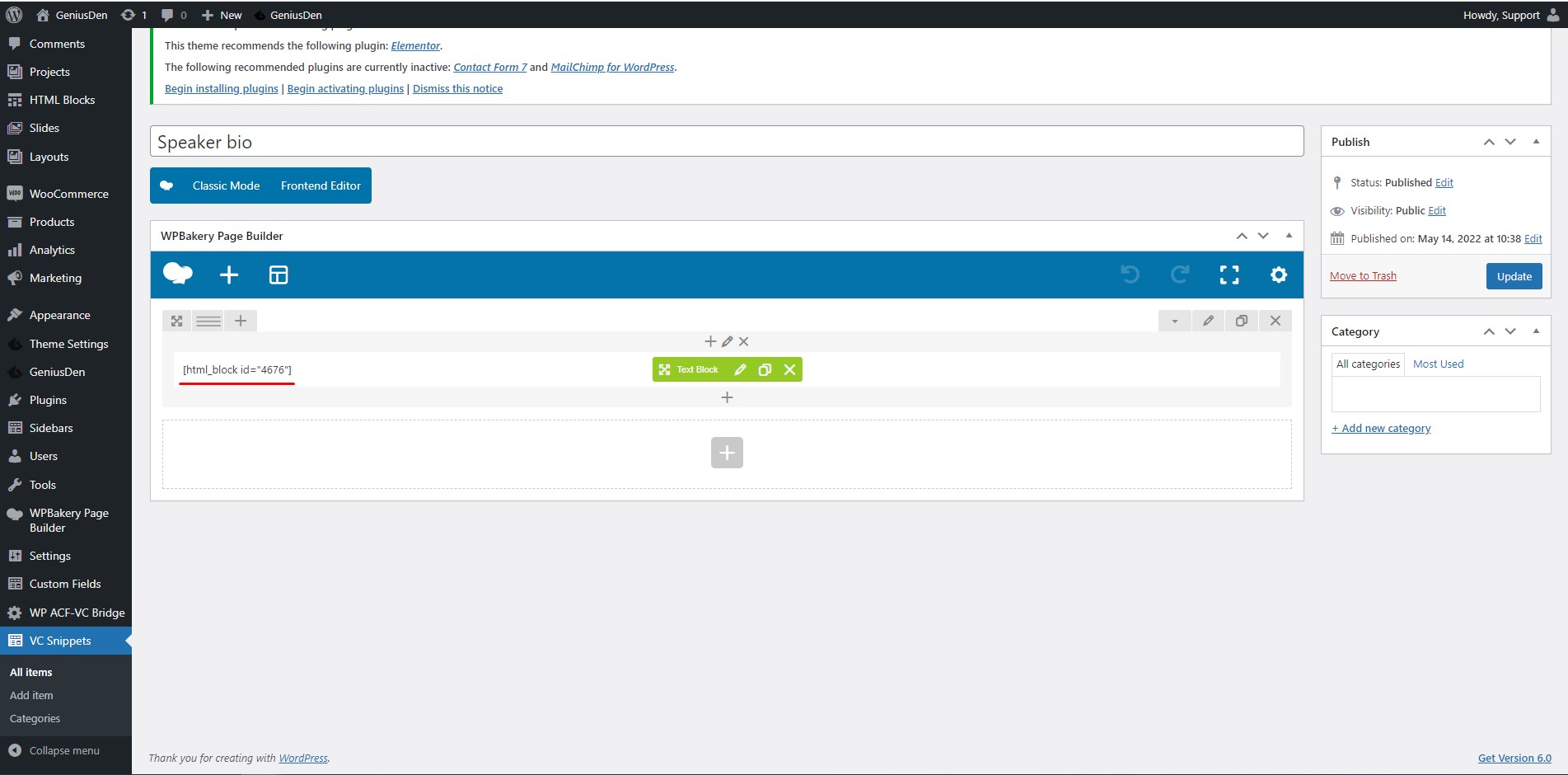Clone the row with duplicate icon

[x=1242, y=321]
